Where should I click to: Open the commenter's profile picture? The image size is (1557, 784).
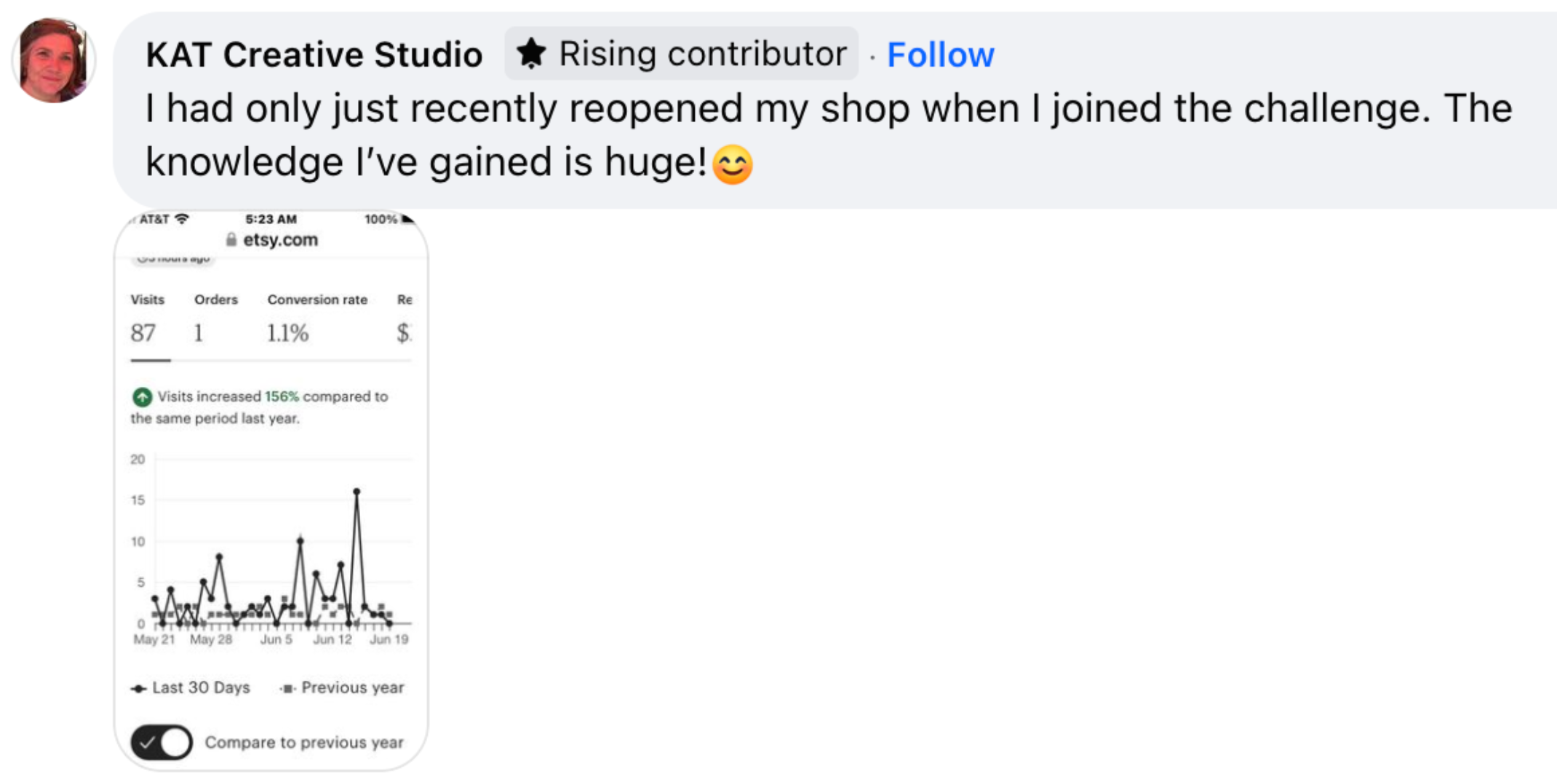(x=53, y=60)
